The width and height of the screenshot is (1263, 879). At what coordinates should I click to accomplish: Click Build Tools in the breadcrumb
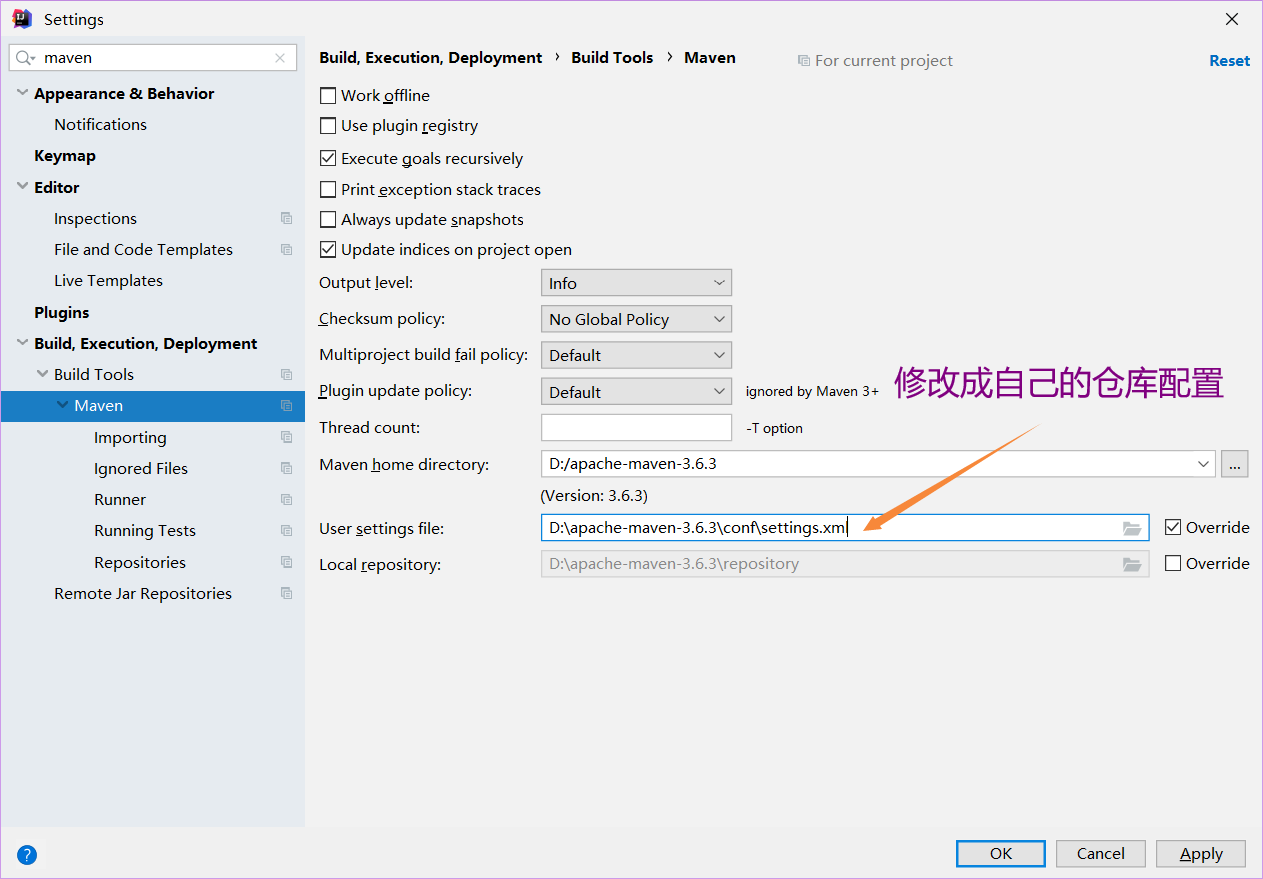pos(612,58)
